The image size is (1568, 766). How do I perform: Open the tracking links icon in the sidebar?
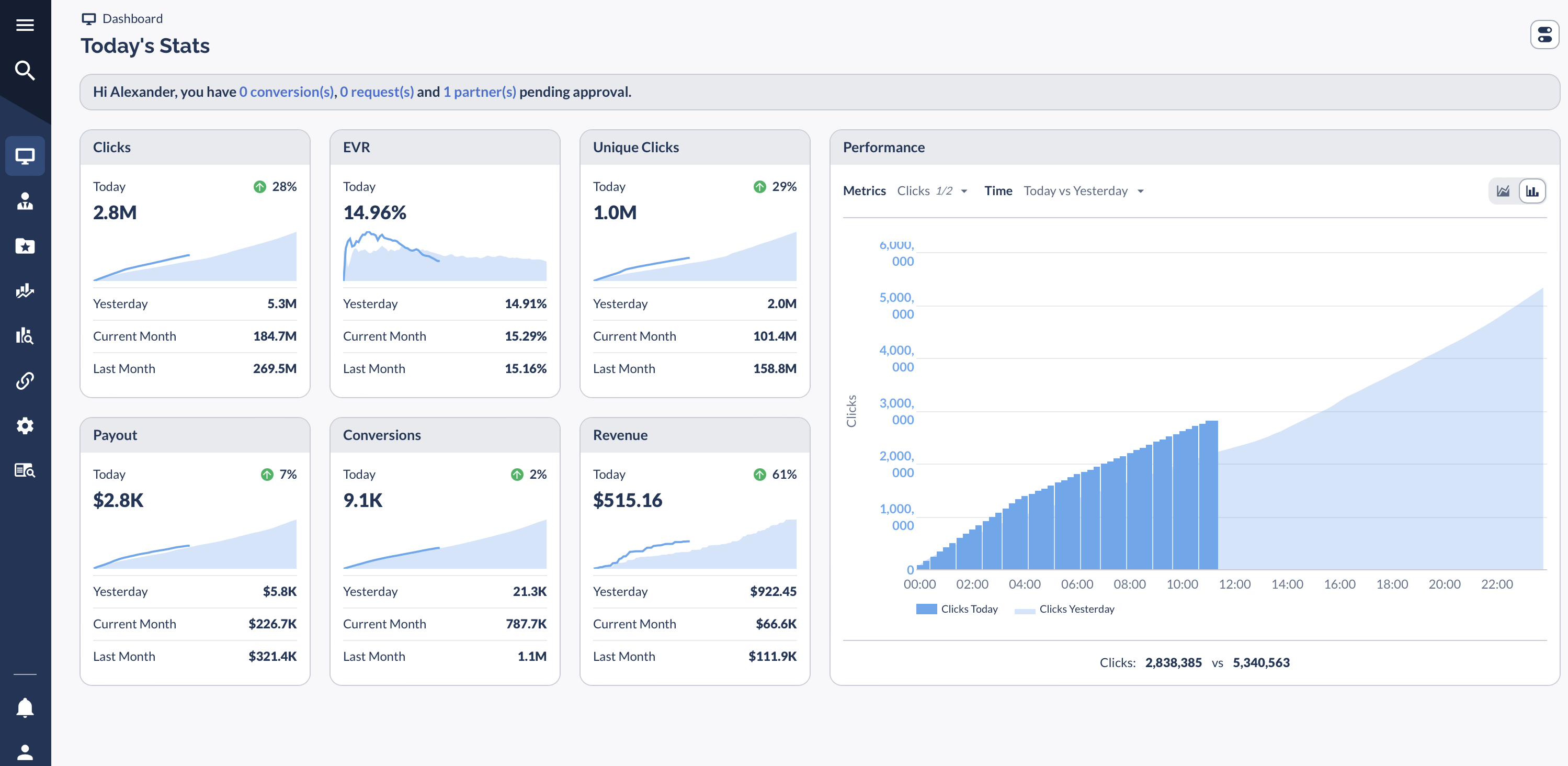25,380
